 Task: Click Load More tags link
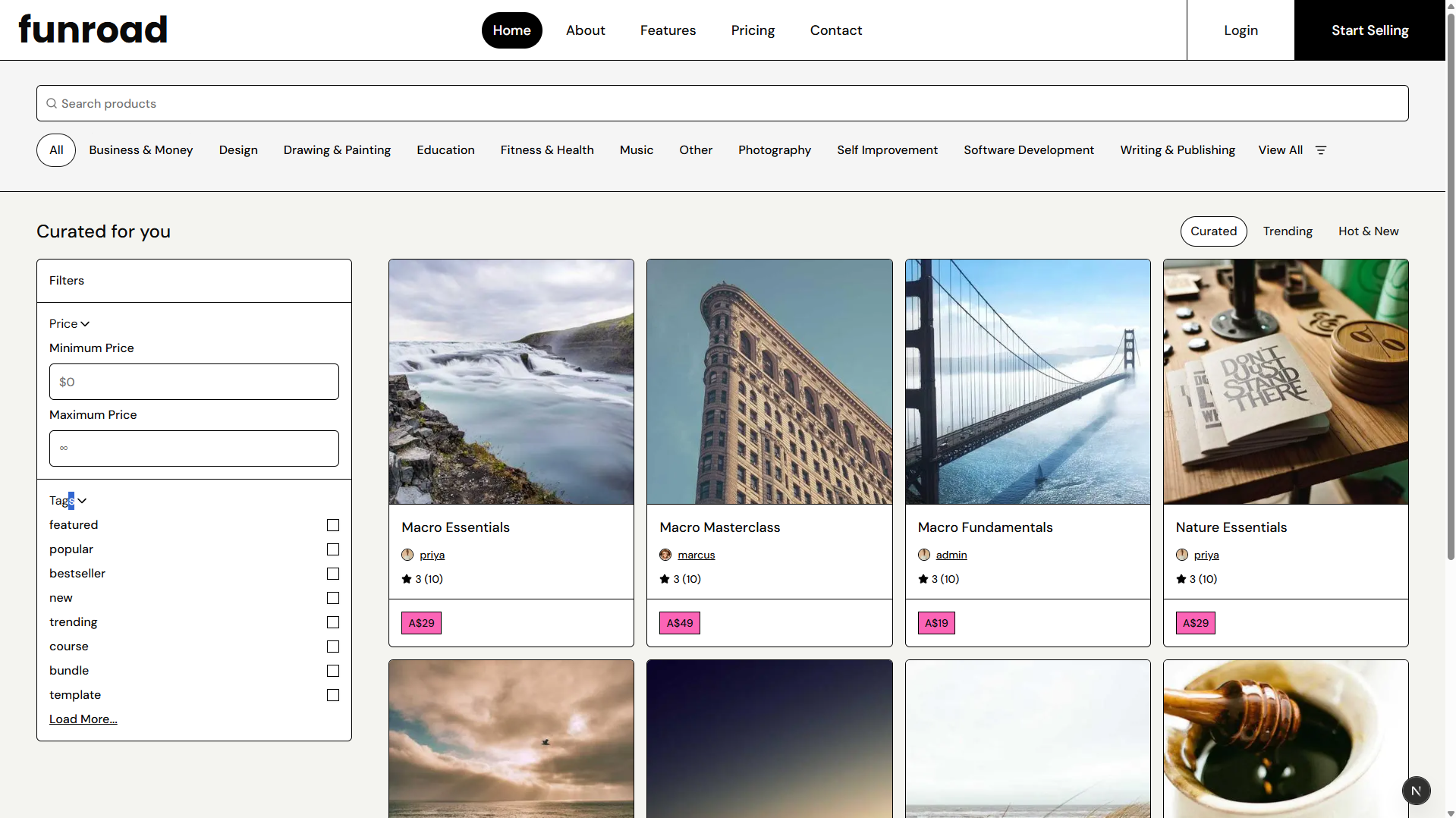(x=83, y=719)
